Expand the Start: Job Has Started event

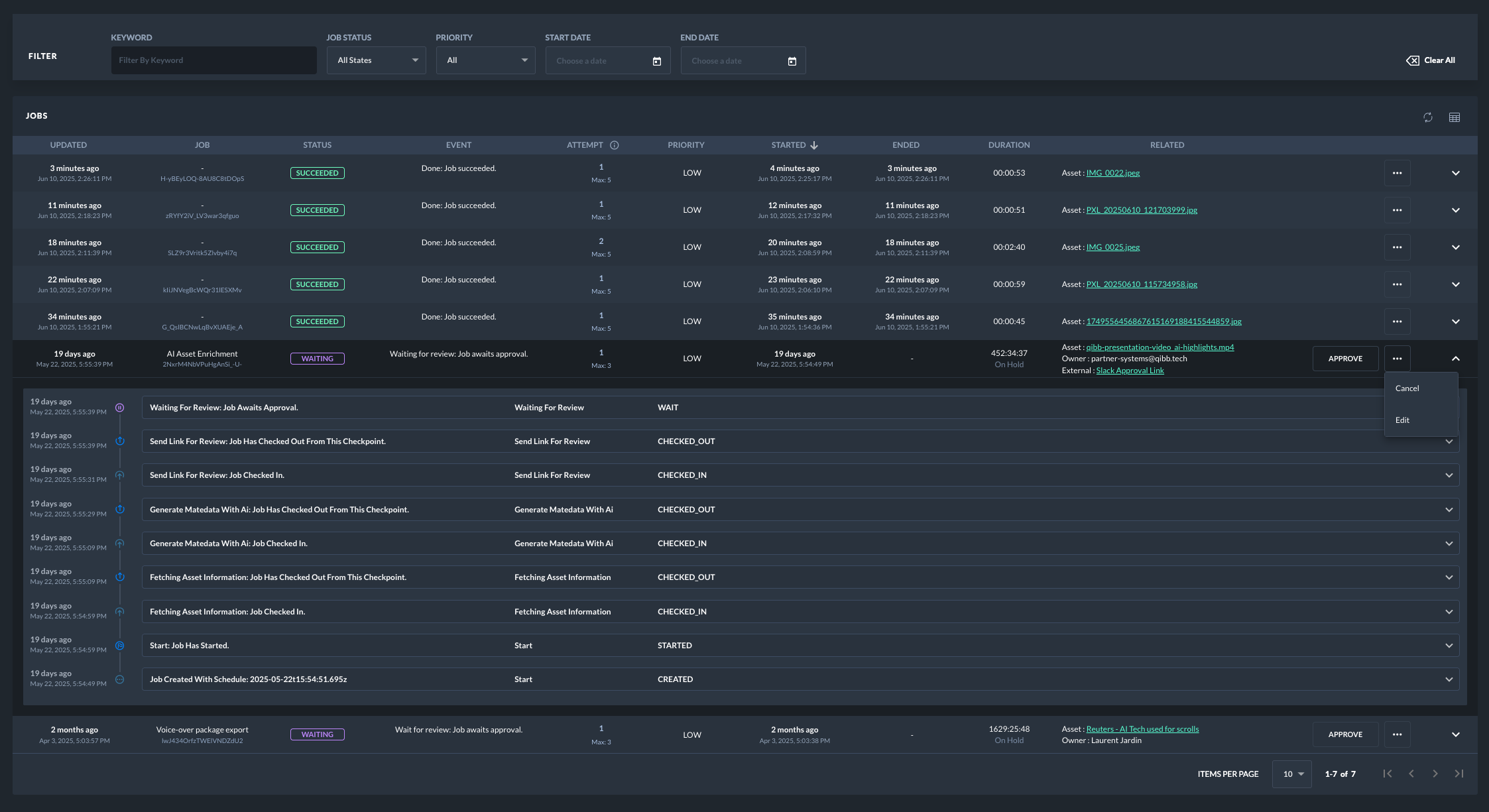tap(1449, 646)
